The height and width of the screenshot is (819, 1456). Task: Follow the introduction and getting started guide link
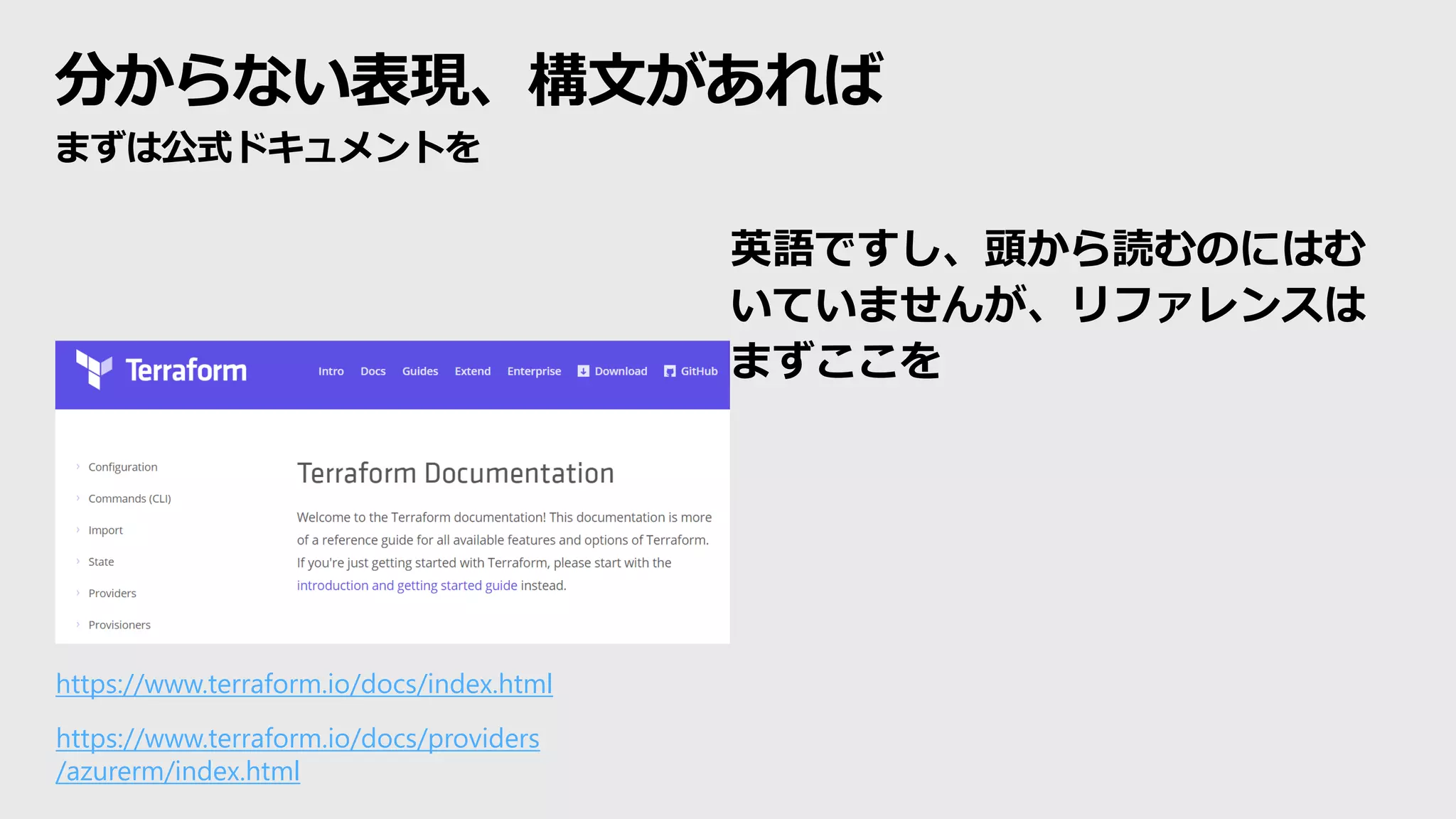[x=407, y=585]
